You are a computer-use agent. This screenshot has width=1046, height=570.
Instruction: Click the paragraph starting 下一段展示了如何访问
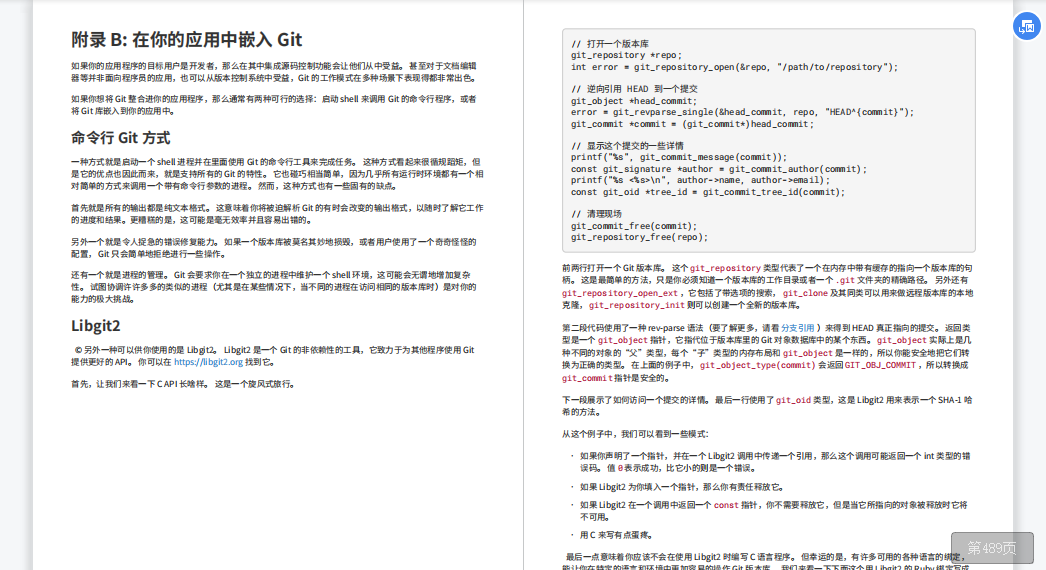(x=766, y=406)
